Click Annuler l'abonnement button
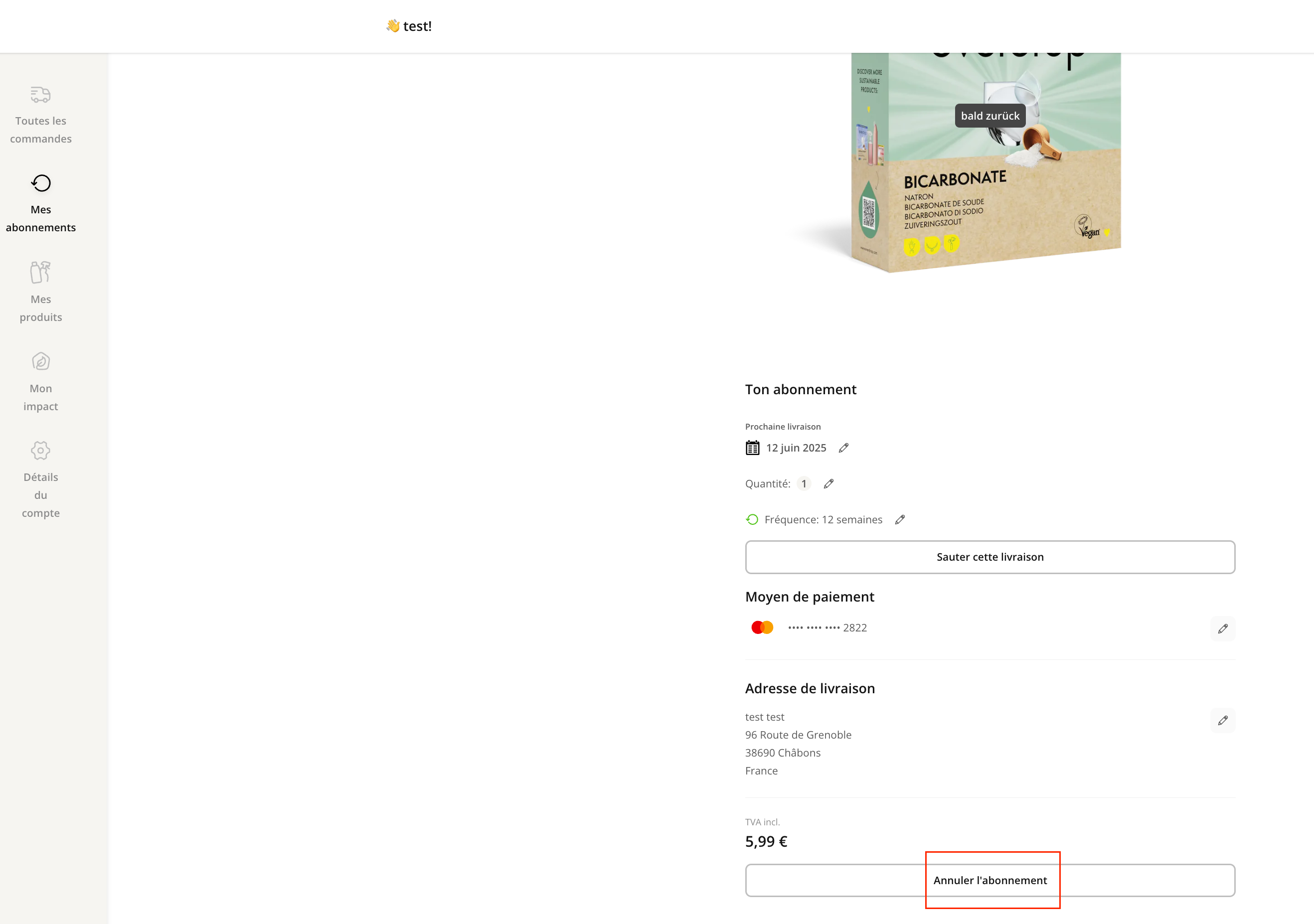The image size is (1314, 924). (990, 881)
